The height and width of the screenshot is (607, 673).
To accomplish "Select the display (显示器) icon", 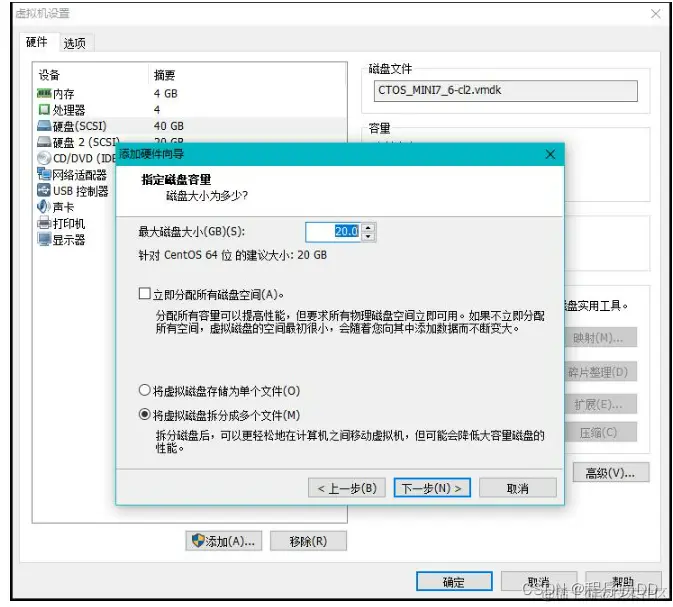I will (x=44, y=239).
